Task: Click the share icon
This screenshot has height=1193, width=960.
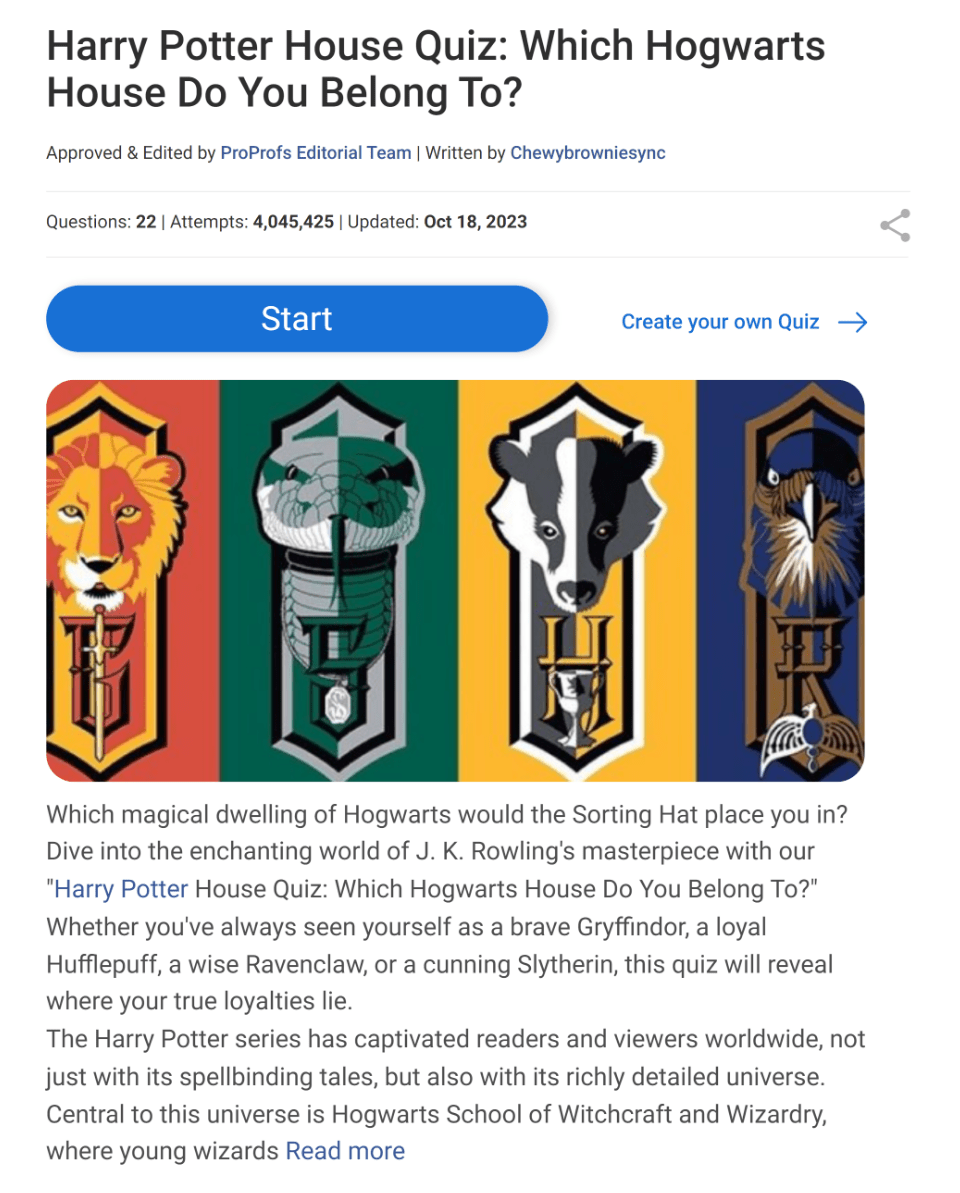Action: coord(895,225)
